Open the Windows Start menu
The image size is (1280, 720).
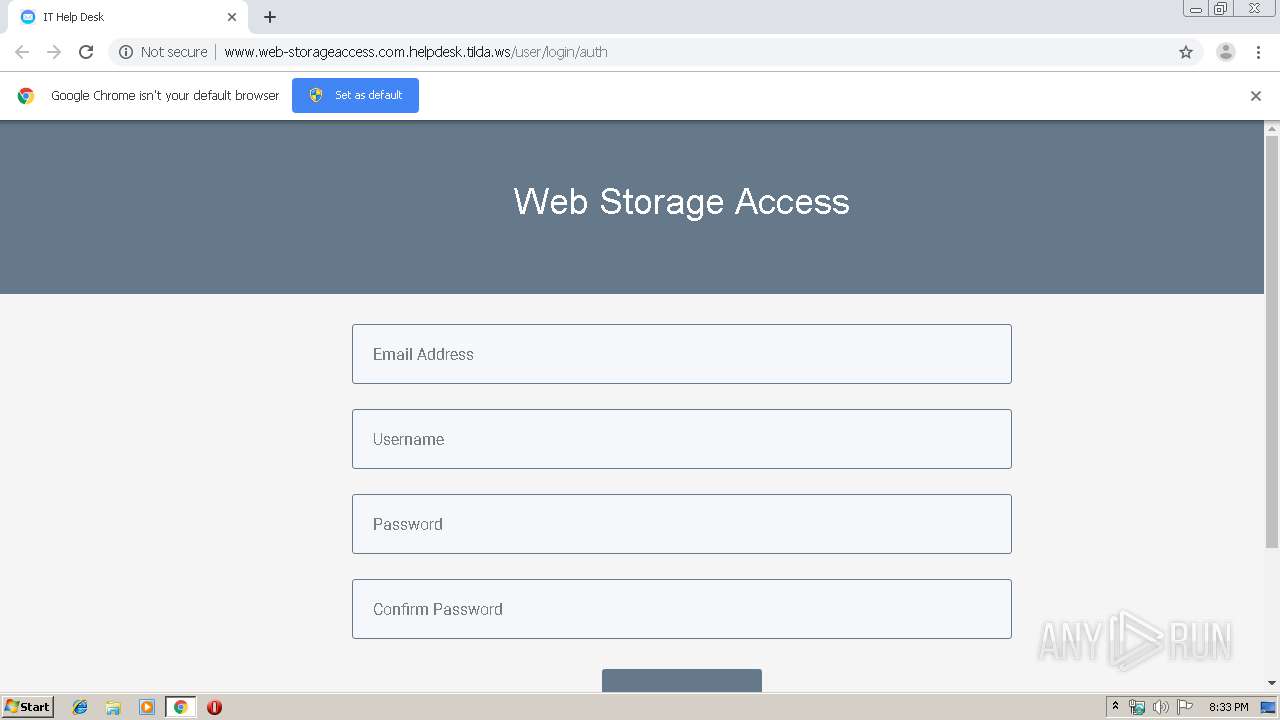[28, 707]
